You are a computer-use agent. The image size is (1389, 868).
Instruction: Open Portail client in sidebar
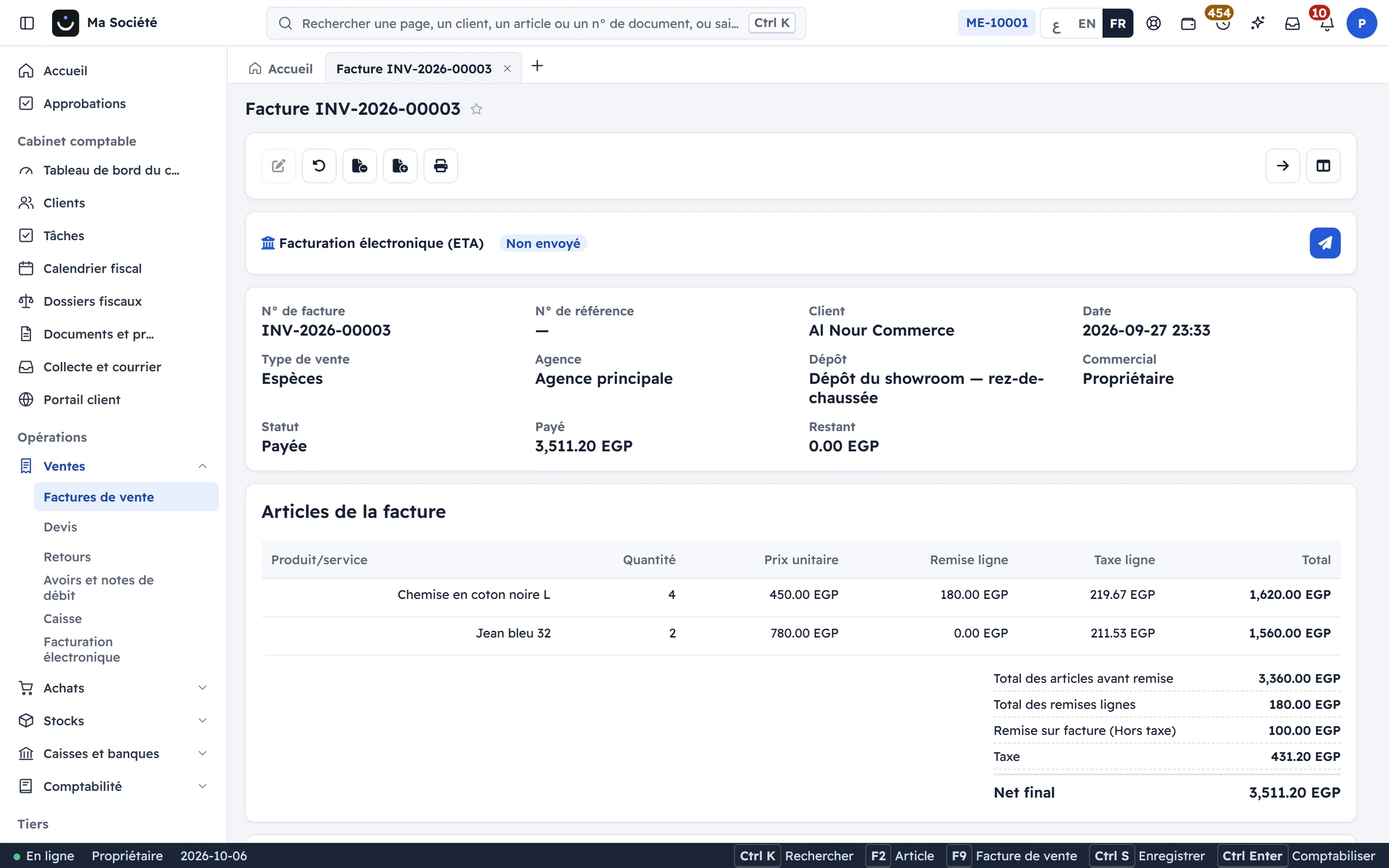coord(113,399)
